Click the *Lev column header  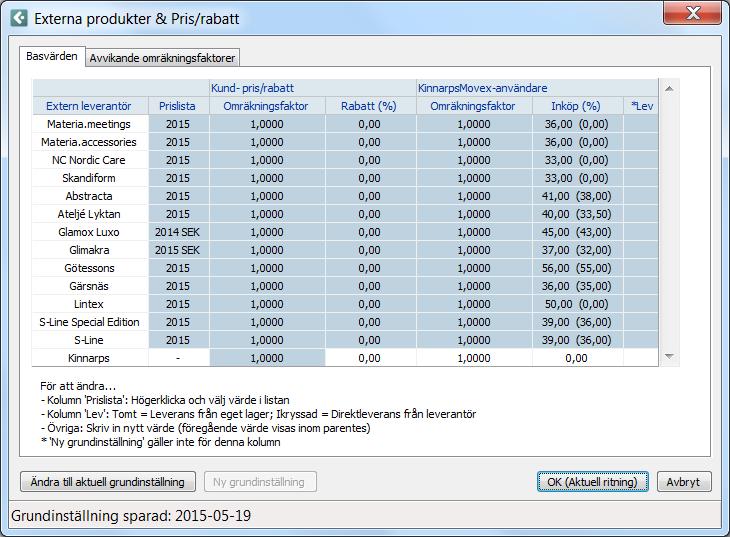[x=641, y=106]
